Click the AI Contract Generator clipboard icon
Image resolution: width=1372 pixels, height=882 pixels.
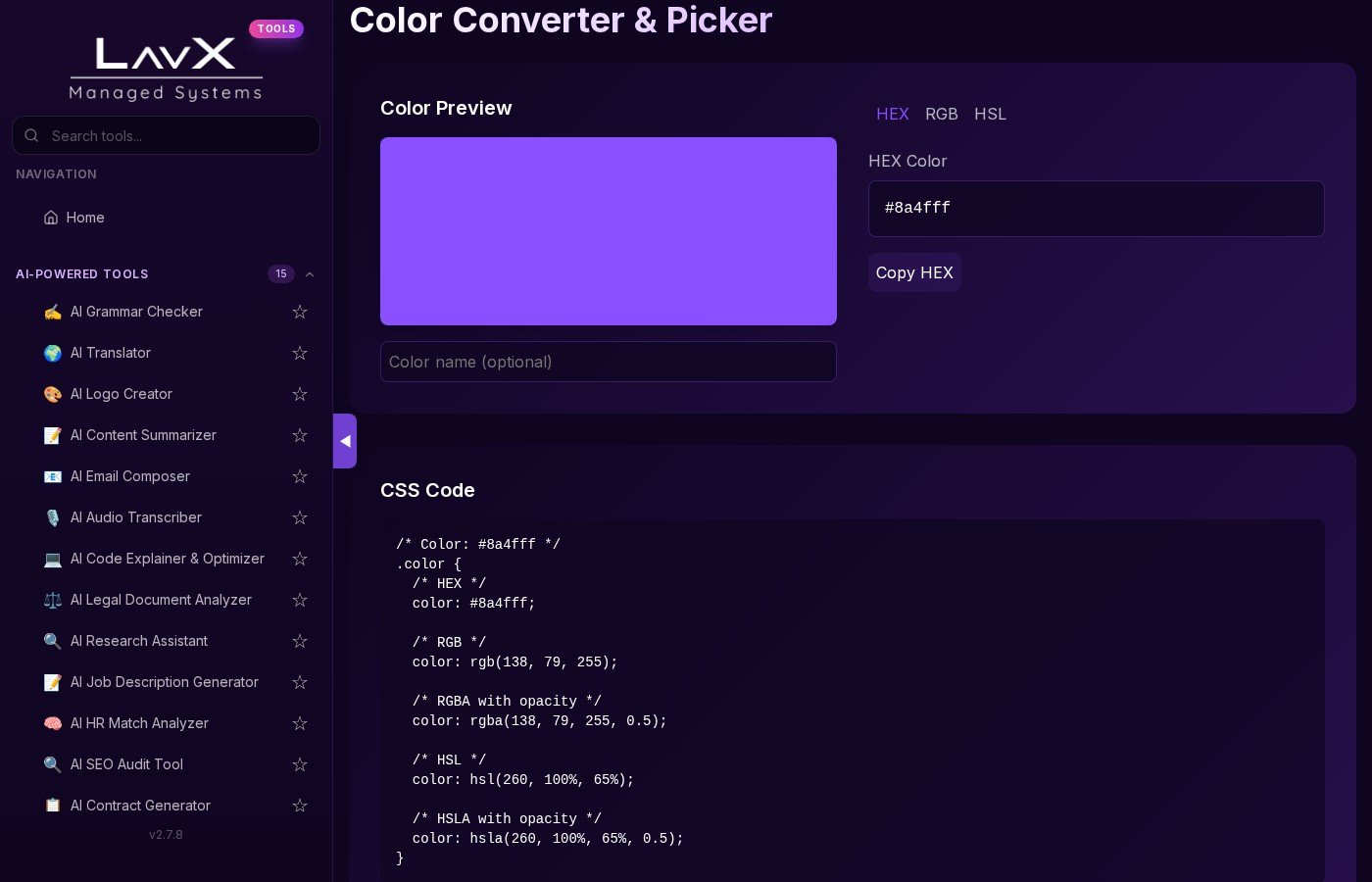pyautogui.click(x=53, y=806)
